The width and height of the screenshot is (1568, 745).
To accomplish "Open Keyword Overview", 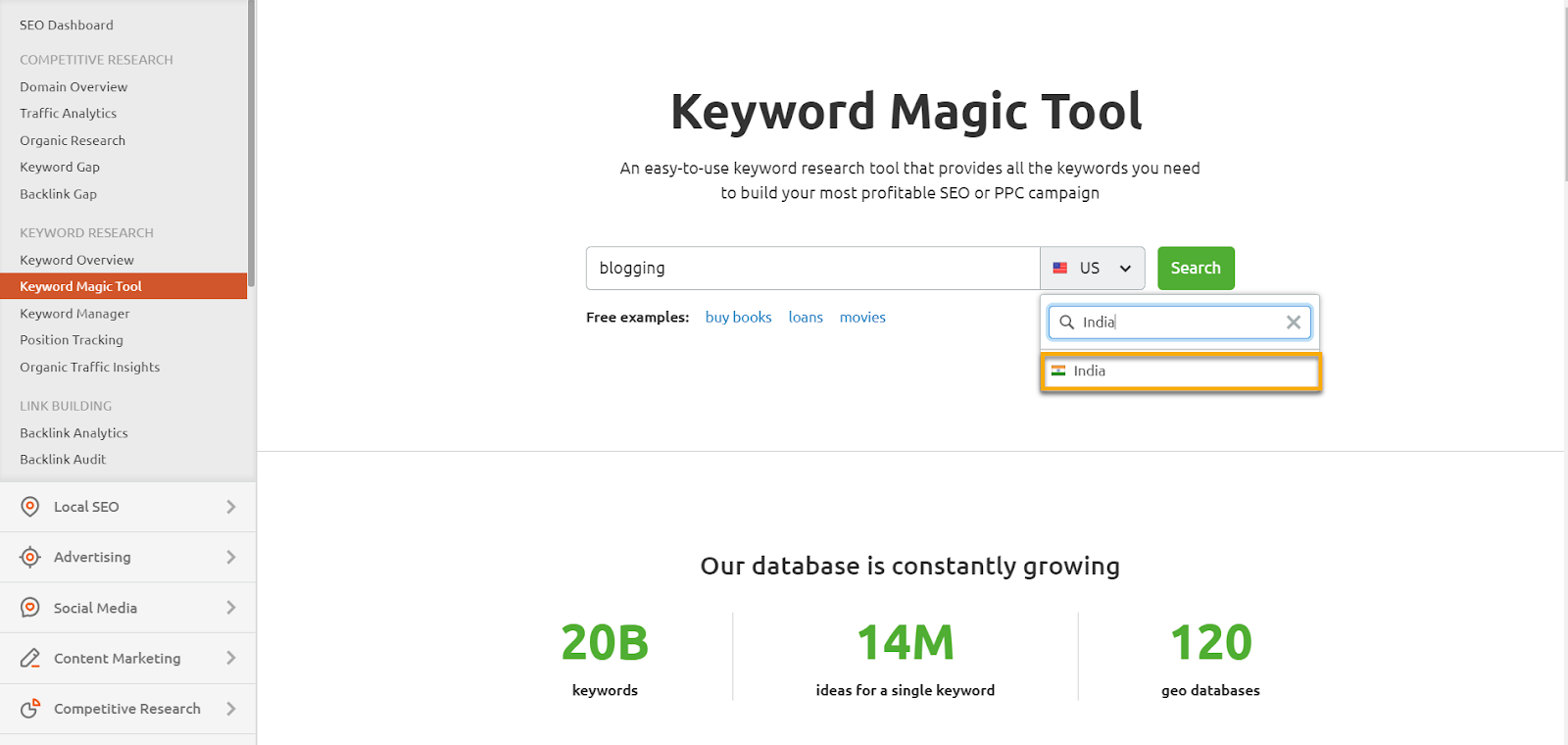I will coord(77,260).
